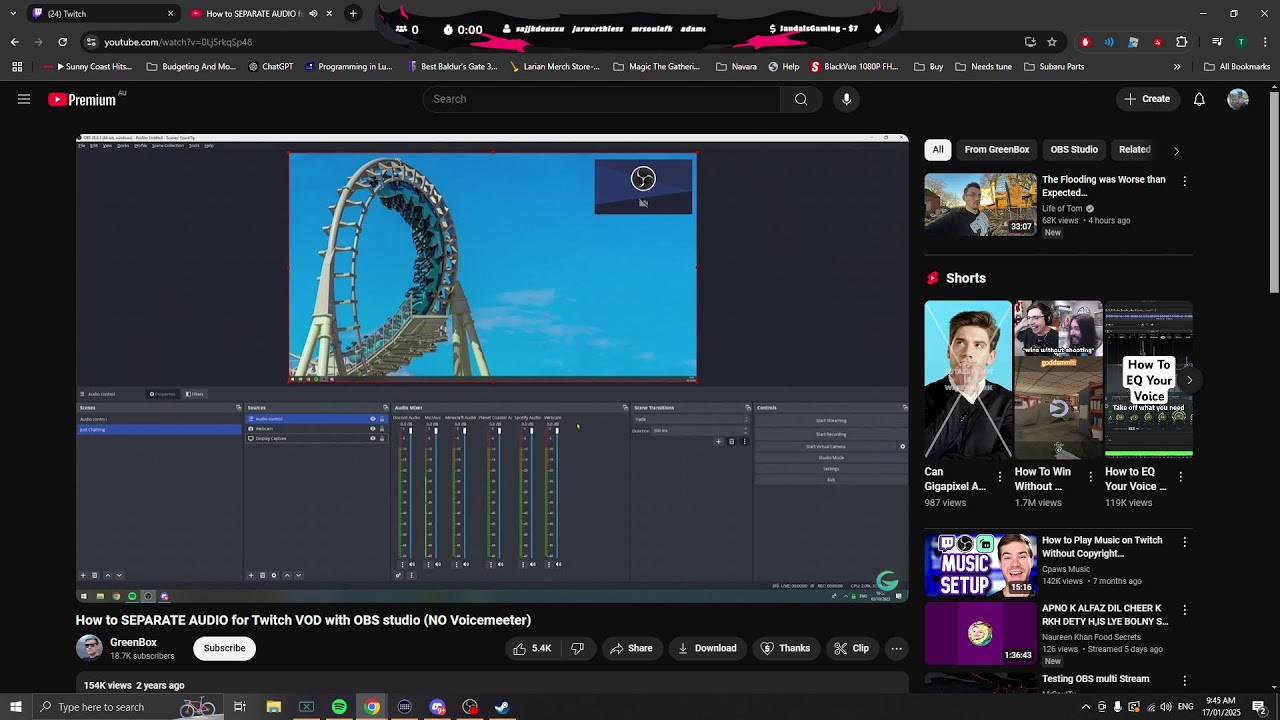The width and height of the screenshot is (1280, 720).
Task: Select the Related chip
Action: 1135,150
